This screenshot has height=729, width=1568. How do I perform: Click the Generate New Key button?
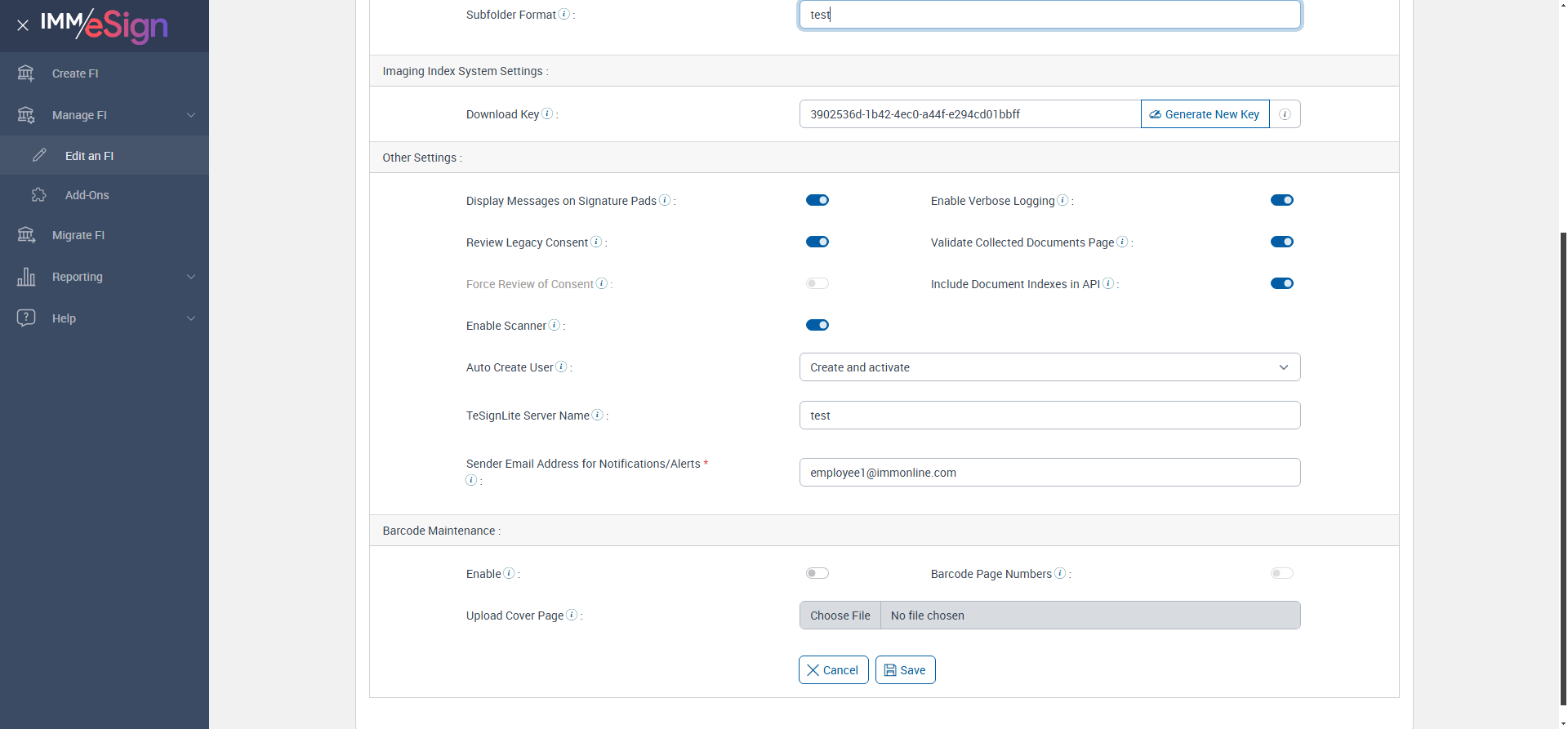tap(1205, 114)
